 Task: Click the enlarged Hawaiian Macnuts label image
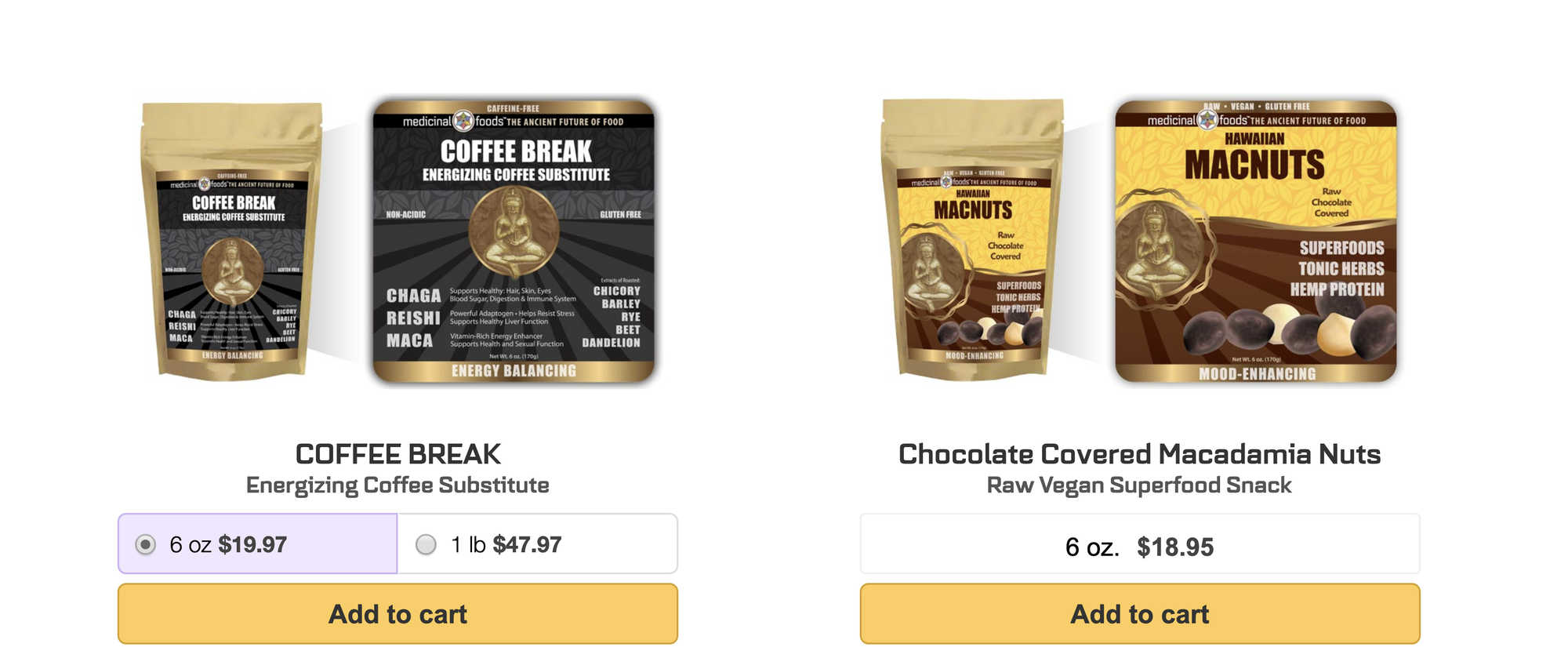[x=1256, y=241]
